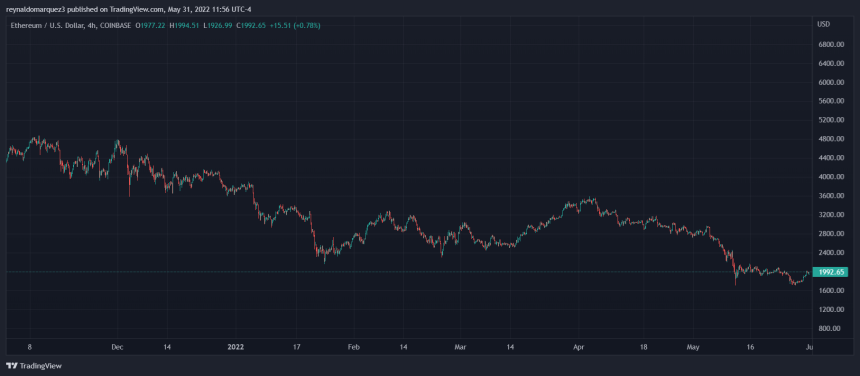
Task: Click the 5200.00 price axis label
Action: (830, 120)
